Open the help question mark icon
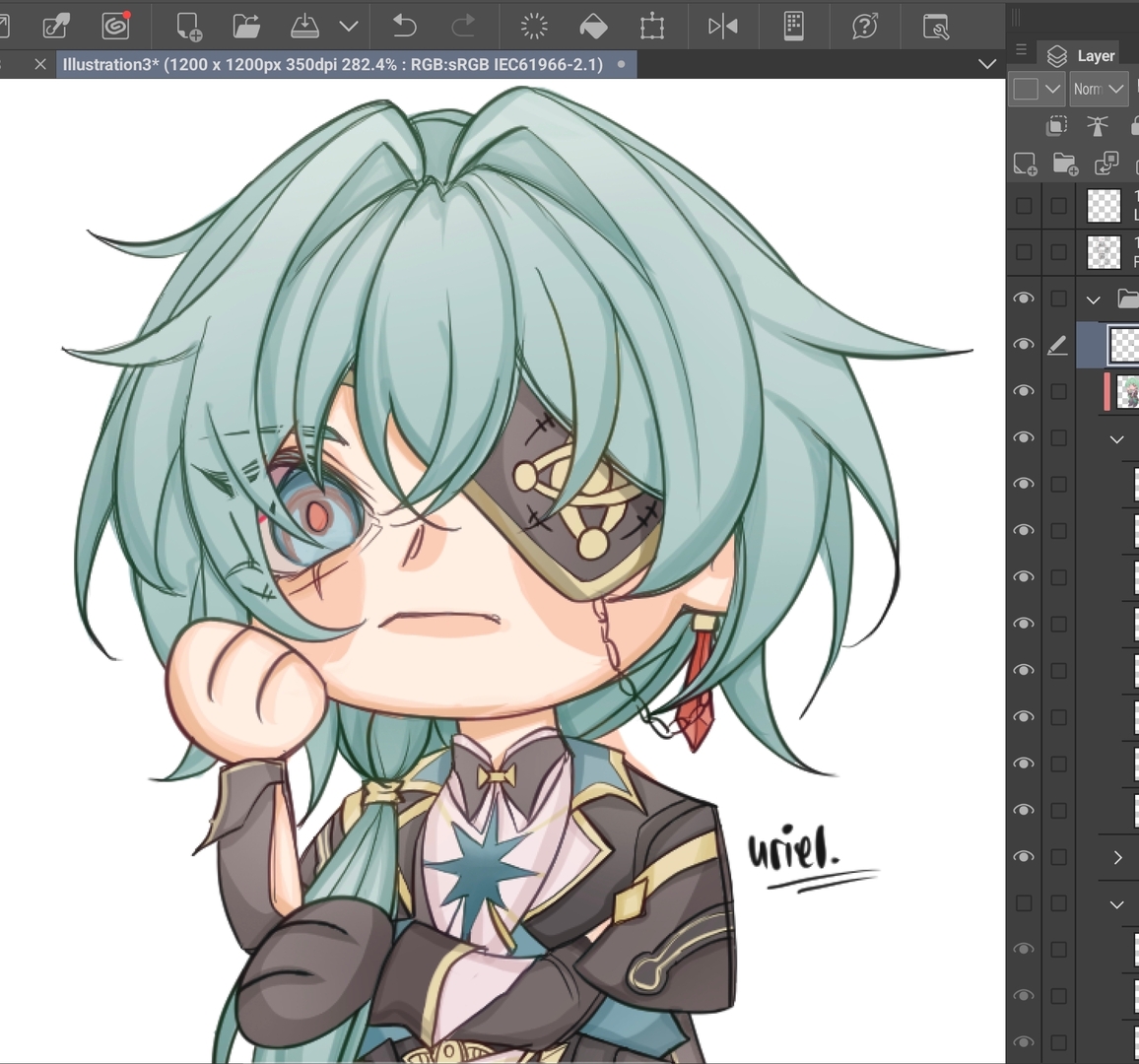 coord(864,27)
